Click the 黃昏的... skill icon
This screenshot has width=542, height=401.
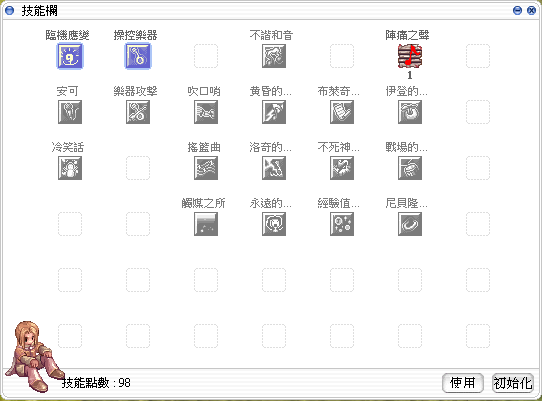[x=274, y=112]
